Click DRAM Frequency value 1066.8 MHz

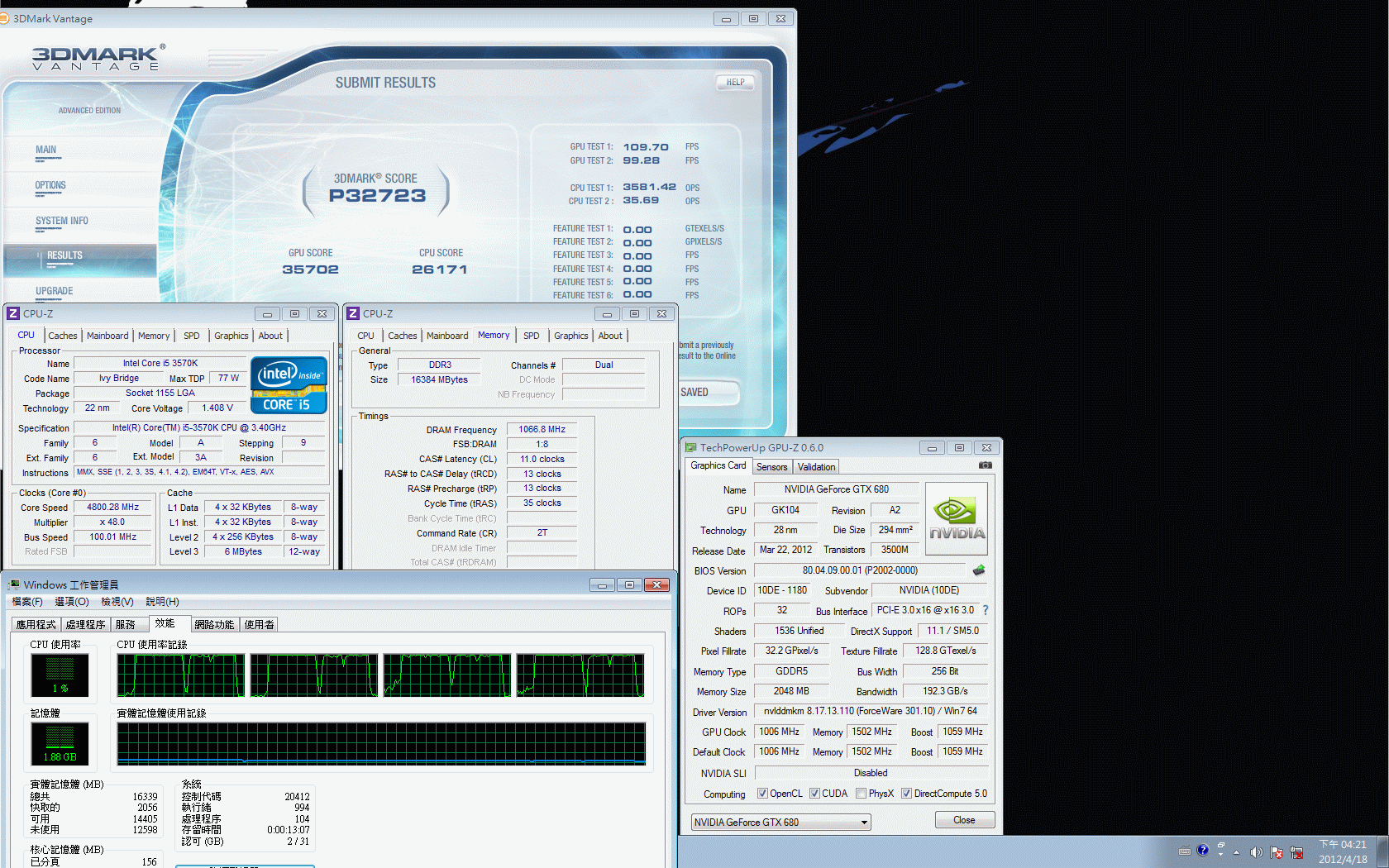pyautogui.click(x=542, y=430)
